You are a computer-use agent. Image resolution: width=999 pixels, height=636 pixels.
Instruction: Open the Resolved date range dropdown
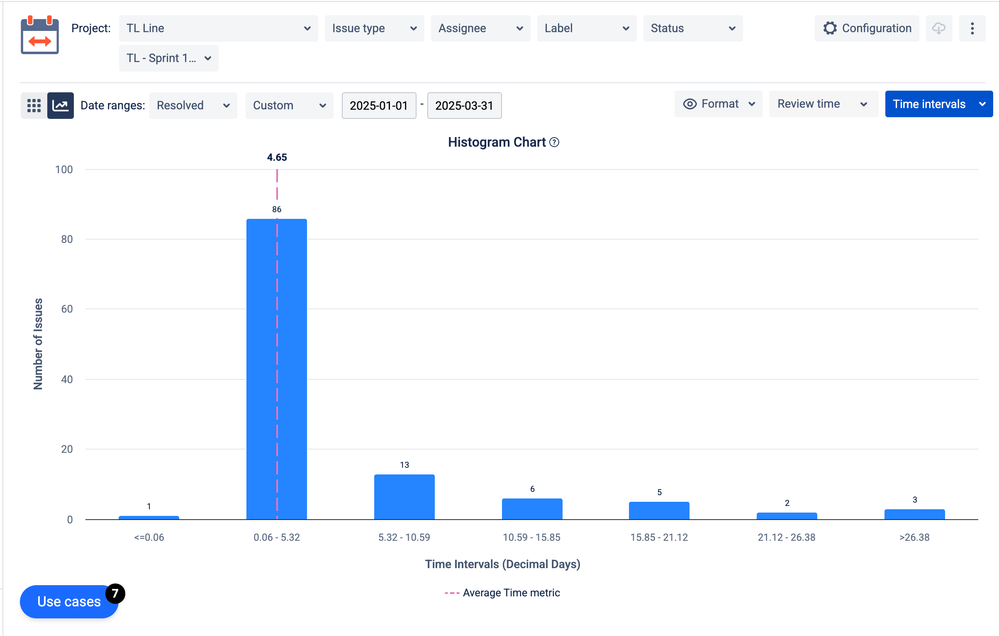coord(193,106)
